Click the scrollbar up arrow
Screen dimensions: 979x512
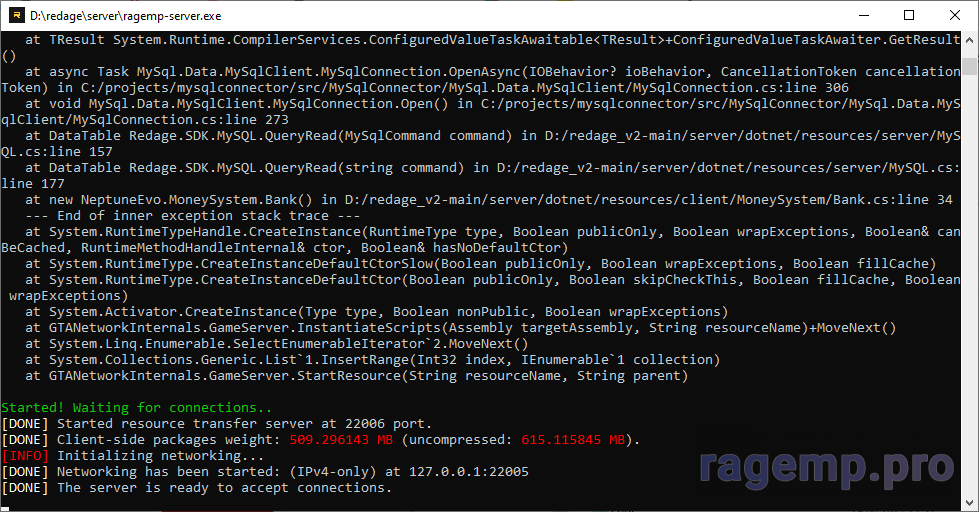pyautogui.click(x=969, y=40)
